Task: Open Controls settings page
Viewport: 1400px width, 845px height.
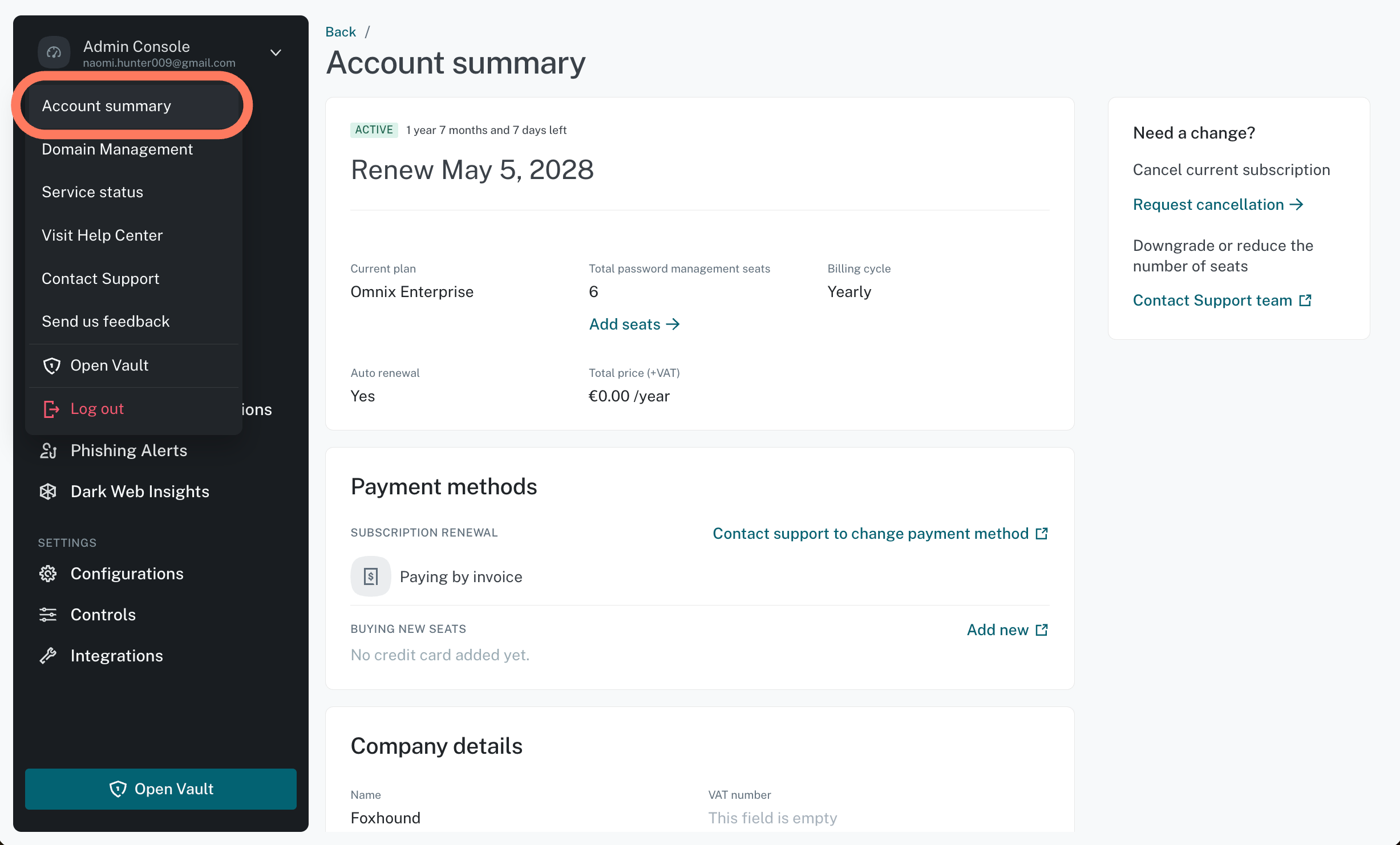Action: point(103,615)
